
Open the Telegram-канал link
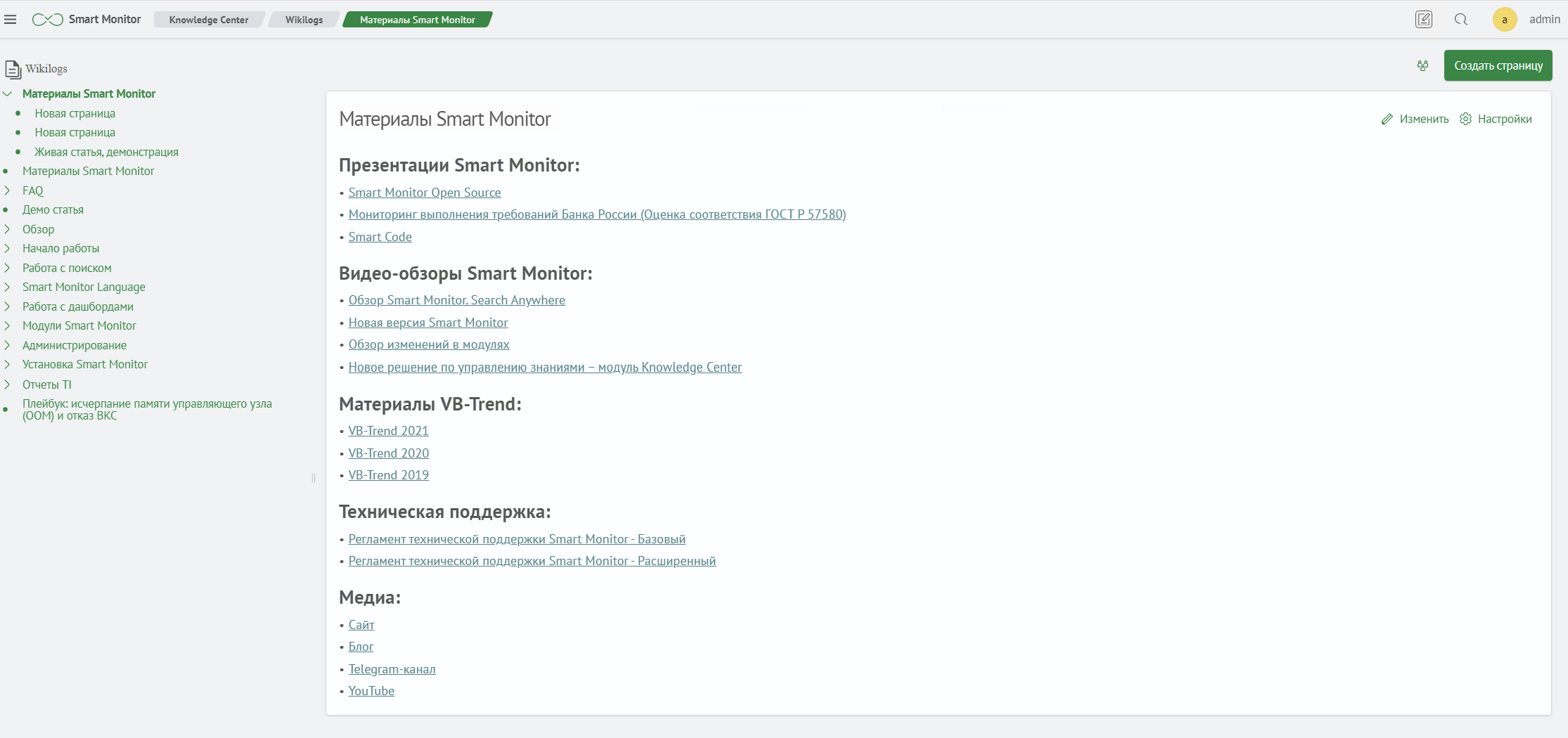[392, 669]
